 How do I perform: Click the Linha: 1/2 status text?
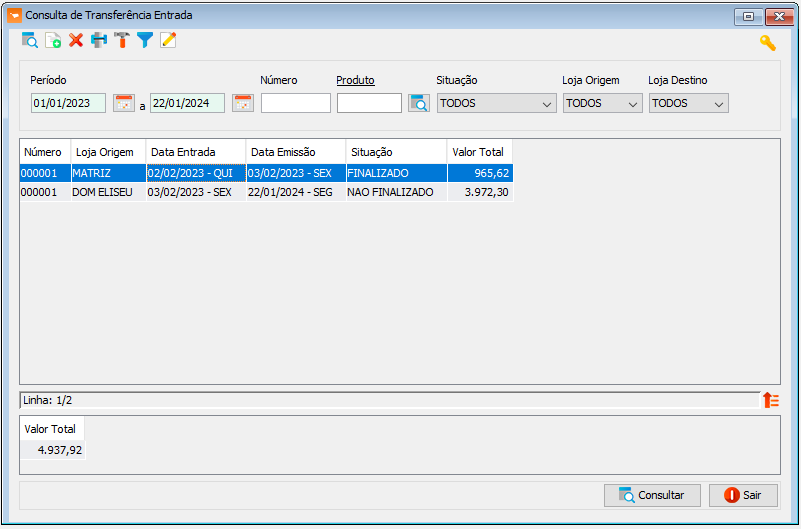pos(48,400)
